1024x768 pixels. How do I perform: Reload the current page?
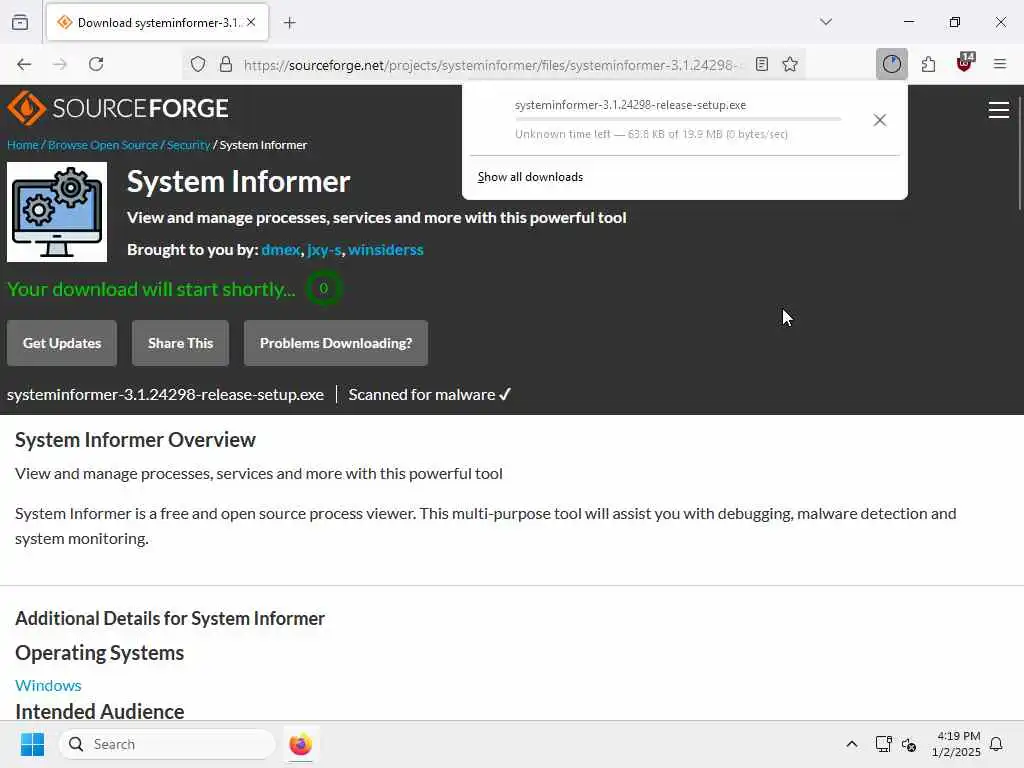coord(96,64)
